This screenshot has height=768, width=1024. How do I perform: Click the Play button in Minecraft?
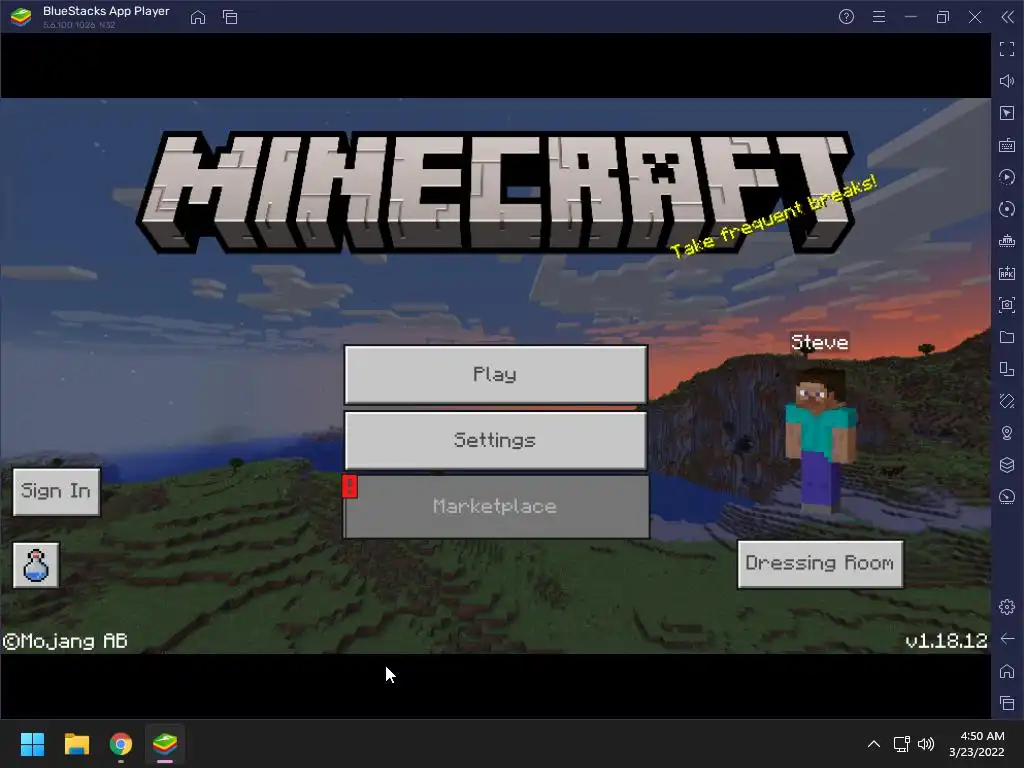coord(496,374)
